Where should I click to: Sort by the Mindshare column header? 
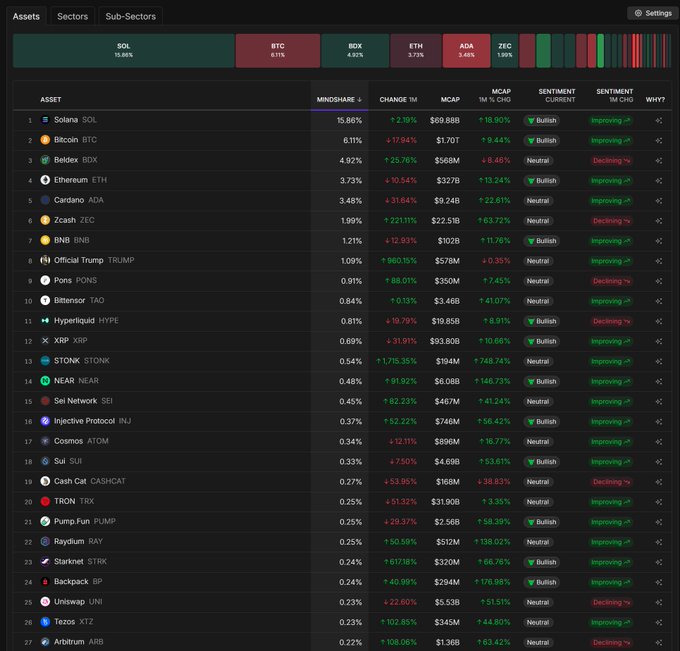[x=339, y=100]
